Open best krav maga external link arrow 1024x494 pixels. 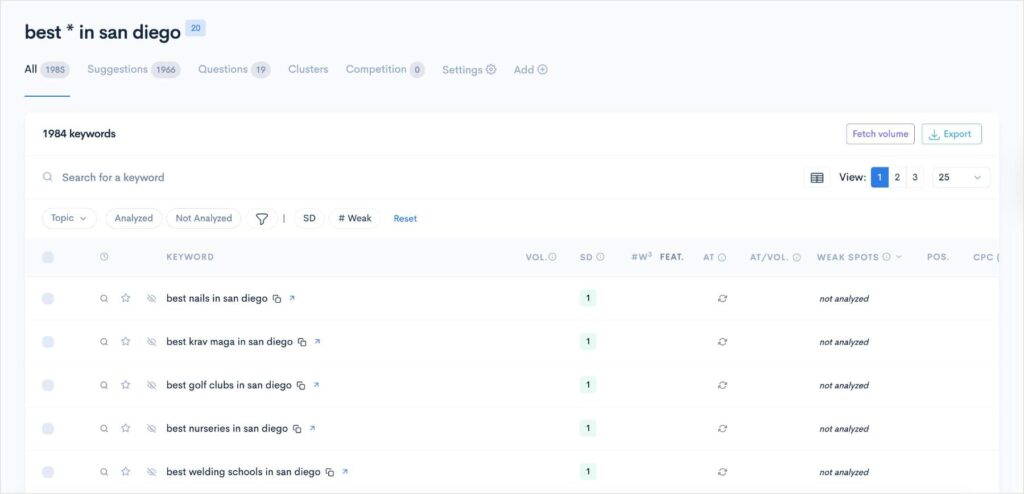click(317, 341)
